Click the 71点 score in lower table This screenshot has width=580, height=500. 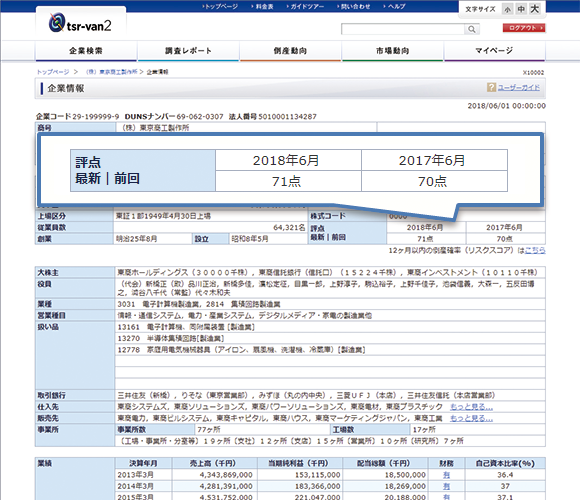[425, 239]
